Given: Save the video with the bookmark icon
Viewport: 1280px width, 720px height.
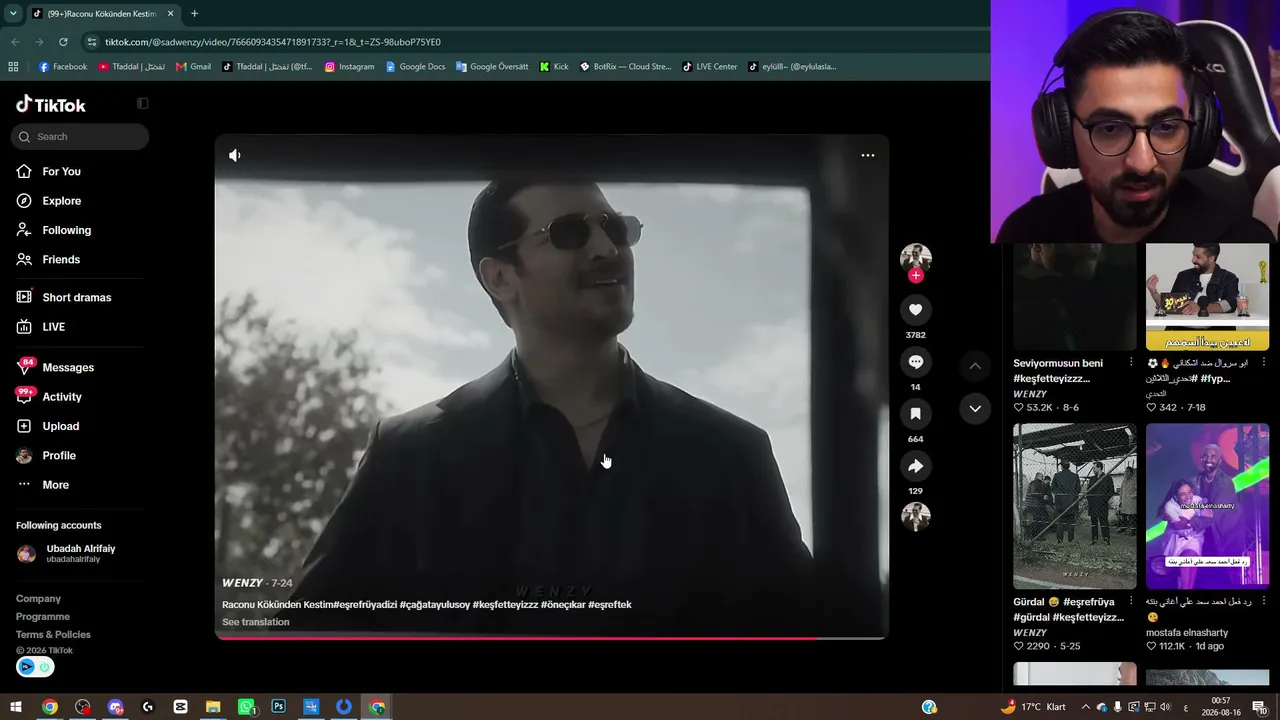Looking at the screenshot, I should (915, 414).
